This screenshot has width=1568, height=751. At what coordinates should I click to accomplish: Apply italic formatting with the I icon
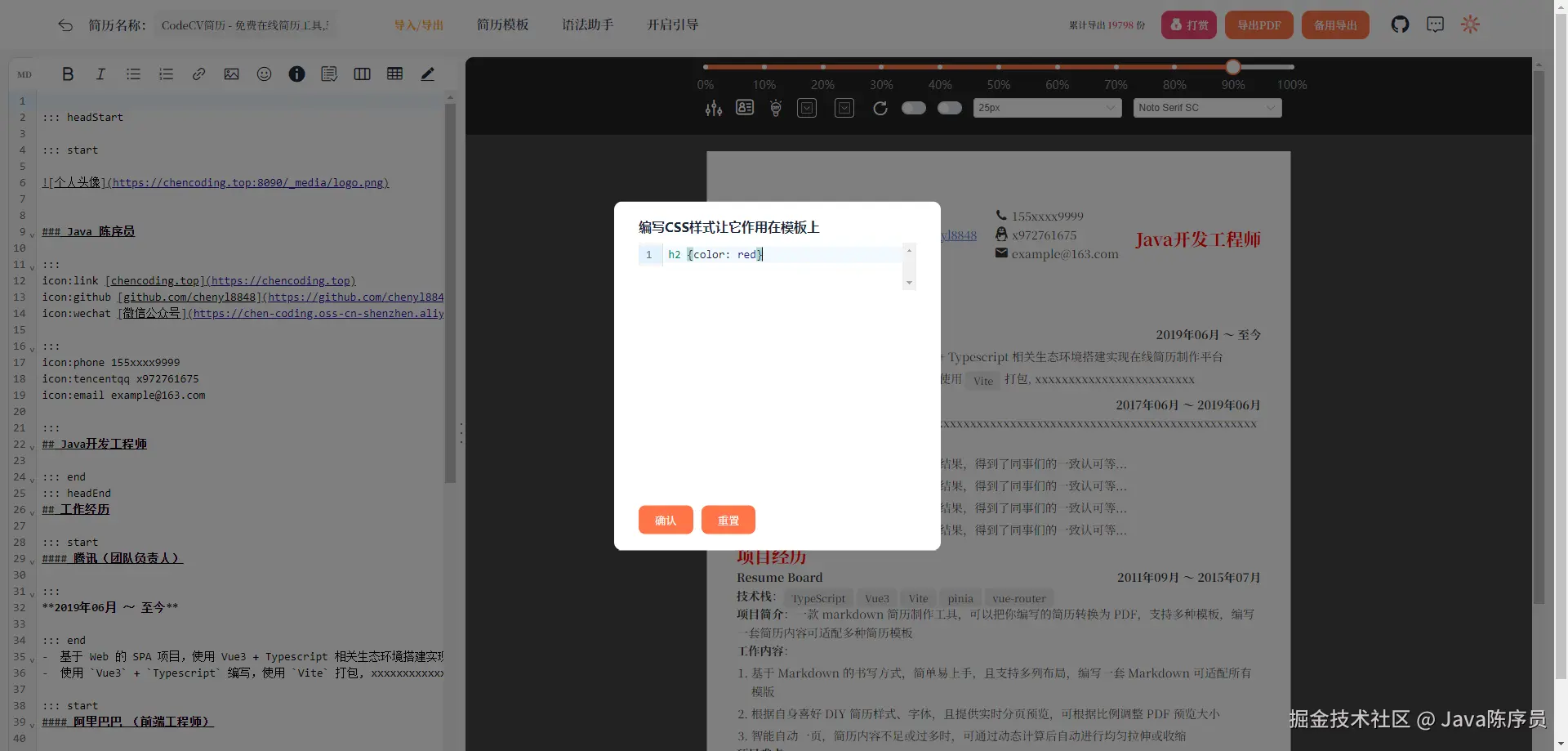(x=100, y=74)
